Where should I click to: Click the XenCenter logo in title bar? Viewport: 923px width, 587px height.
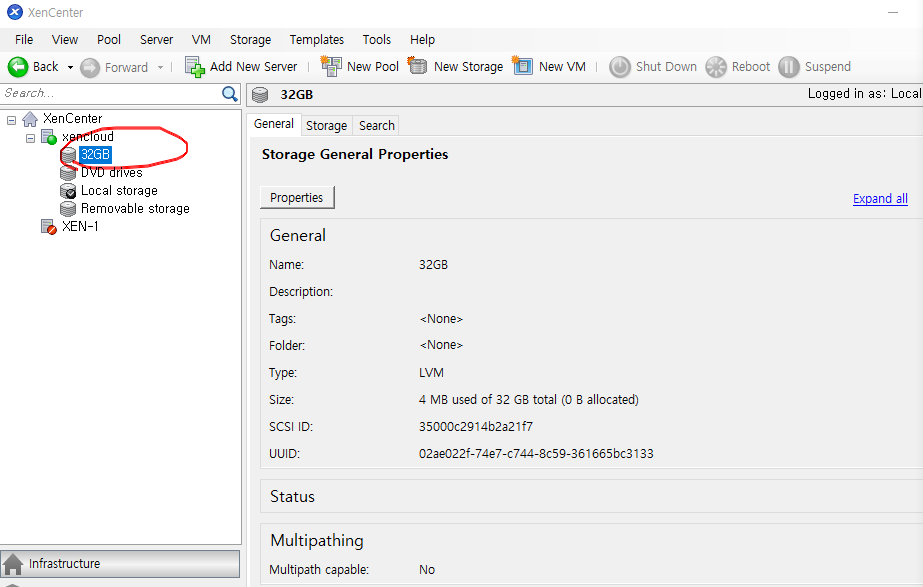[x=15, y=12]
